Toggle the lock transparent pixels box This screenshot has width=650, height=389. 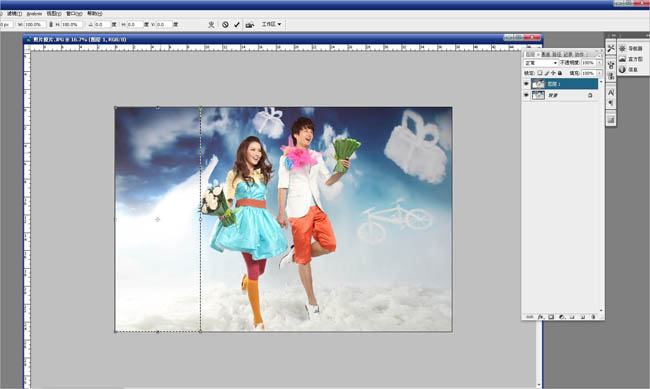540,73
